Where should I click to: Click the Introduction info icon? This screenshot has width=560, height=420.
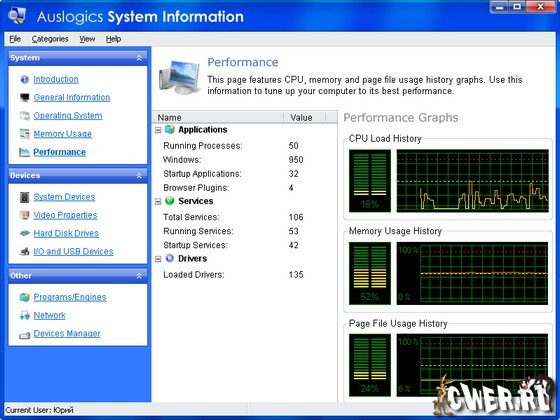click(x=25, y=79)
